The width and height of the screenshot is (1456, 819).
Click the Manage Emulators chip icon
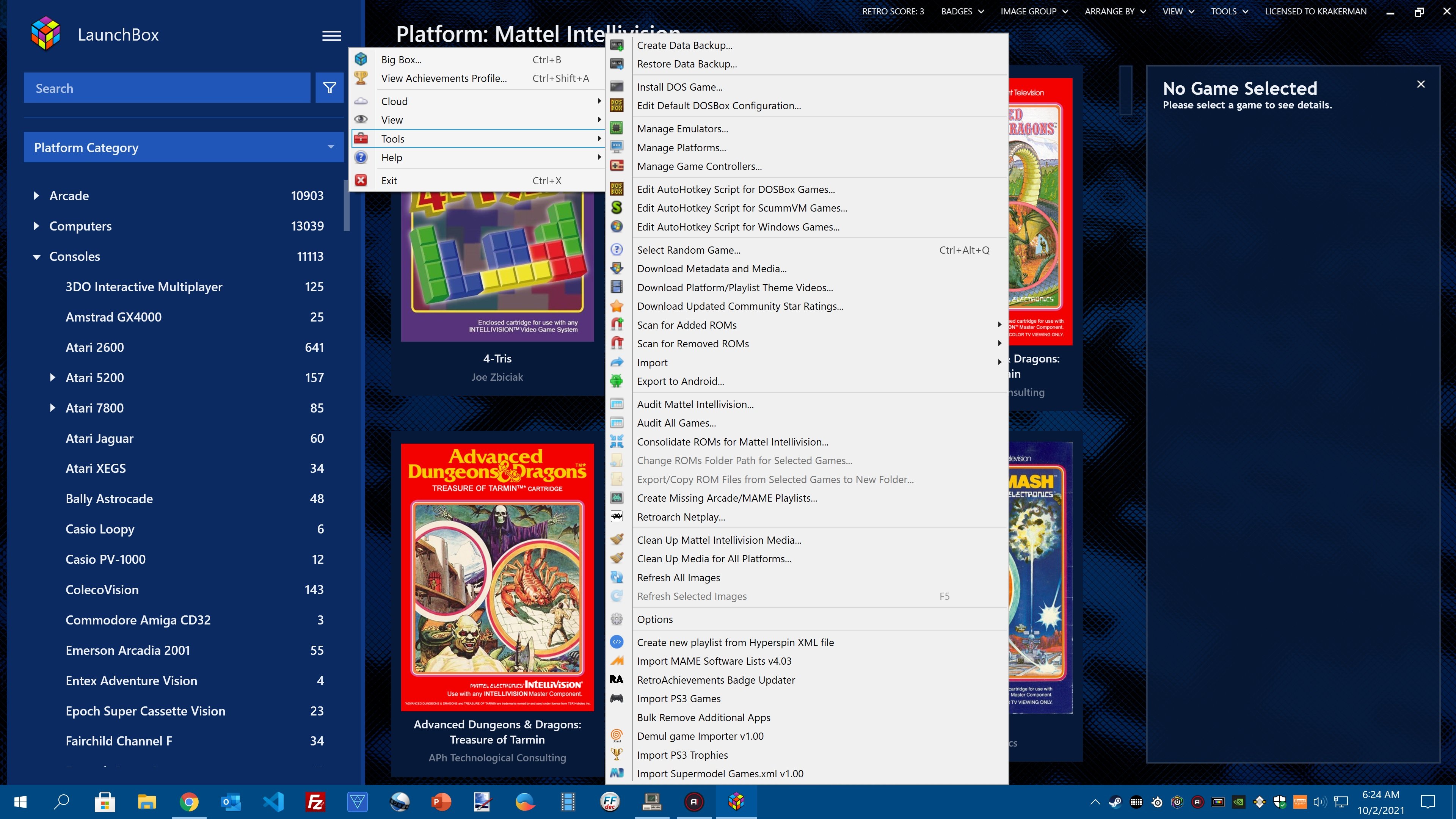click(617, 128)
